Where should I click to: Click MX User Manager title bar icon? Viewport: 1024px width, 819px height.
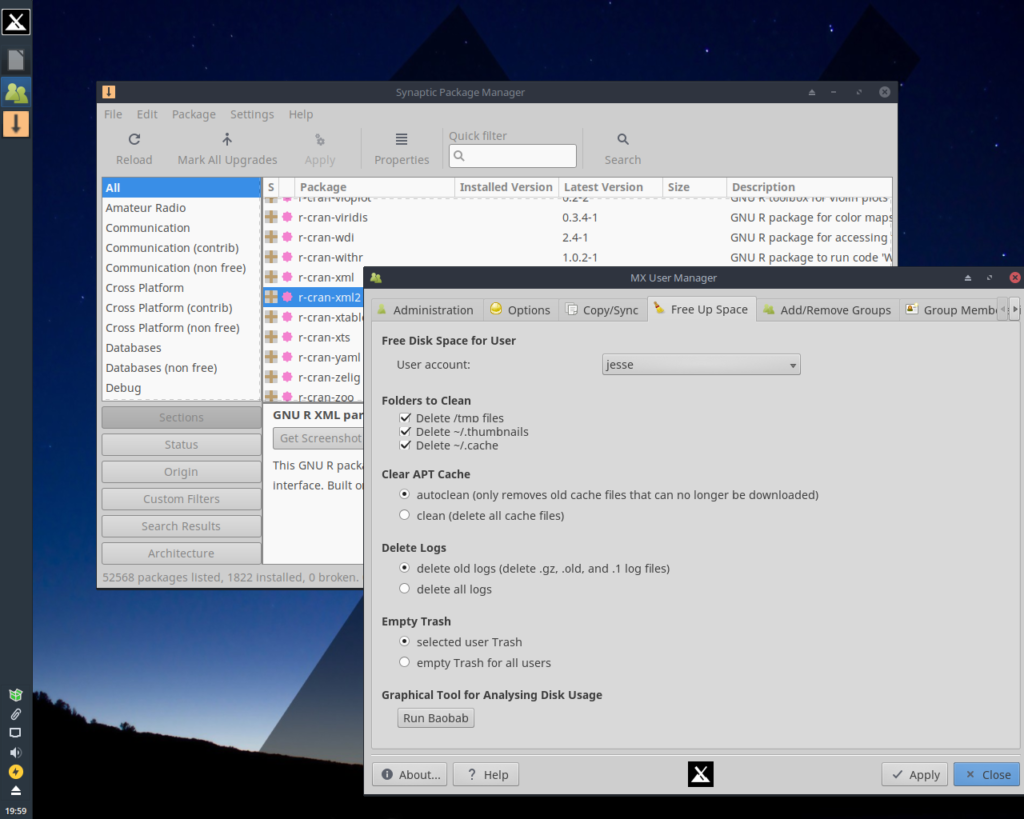coord(376,278)
